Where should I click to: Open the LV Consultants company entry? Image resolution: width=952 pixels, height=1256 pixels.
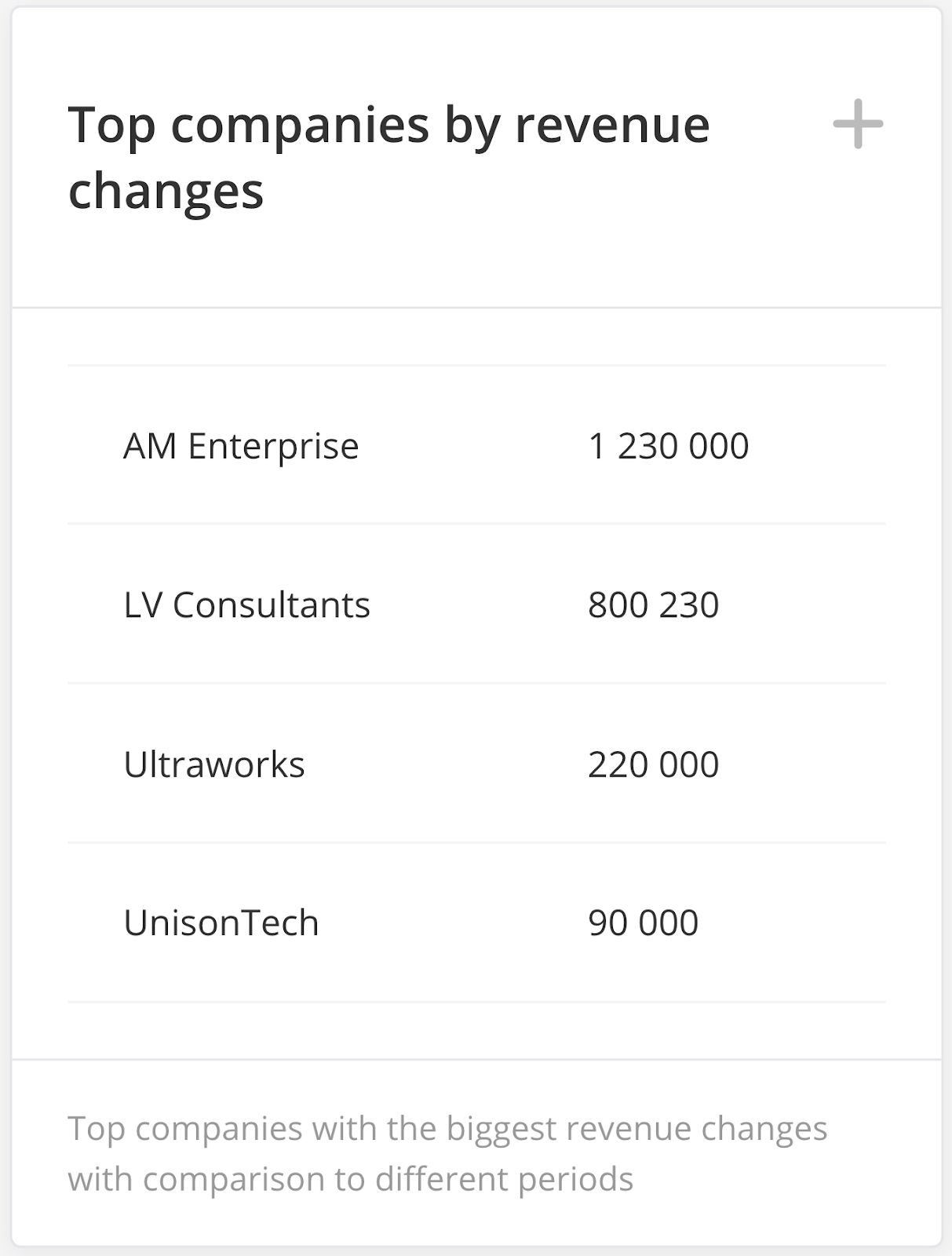point(246,605)
